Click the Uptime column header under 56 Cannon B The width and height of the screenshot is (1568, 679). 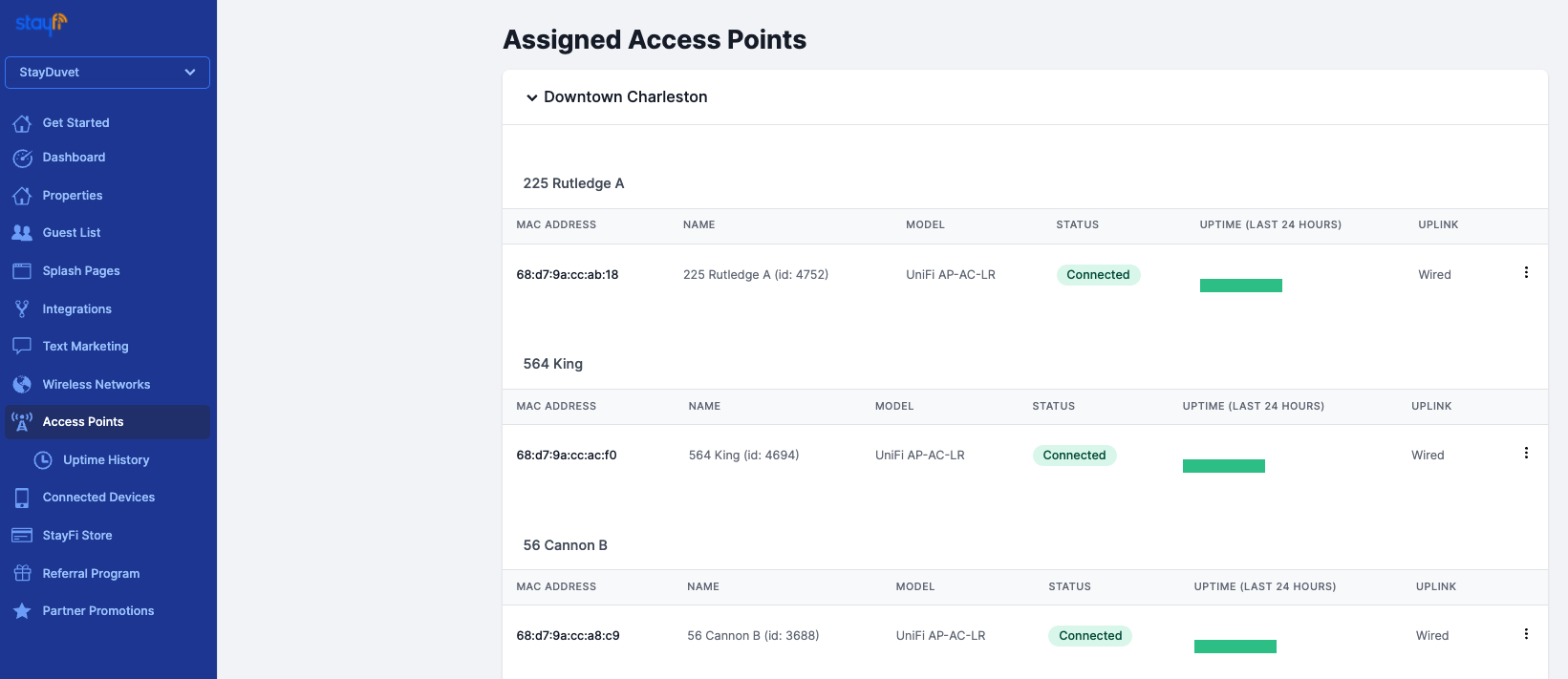click(1264, 587)
